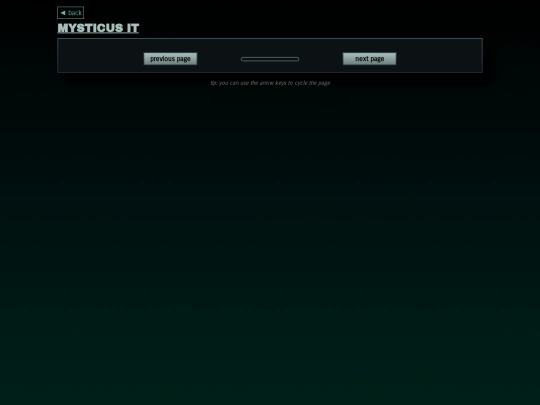Go back using the back button
The width and height of the screenshot is (540, 405).
(70, 13)
